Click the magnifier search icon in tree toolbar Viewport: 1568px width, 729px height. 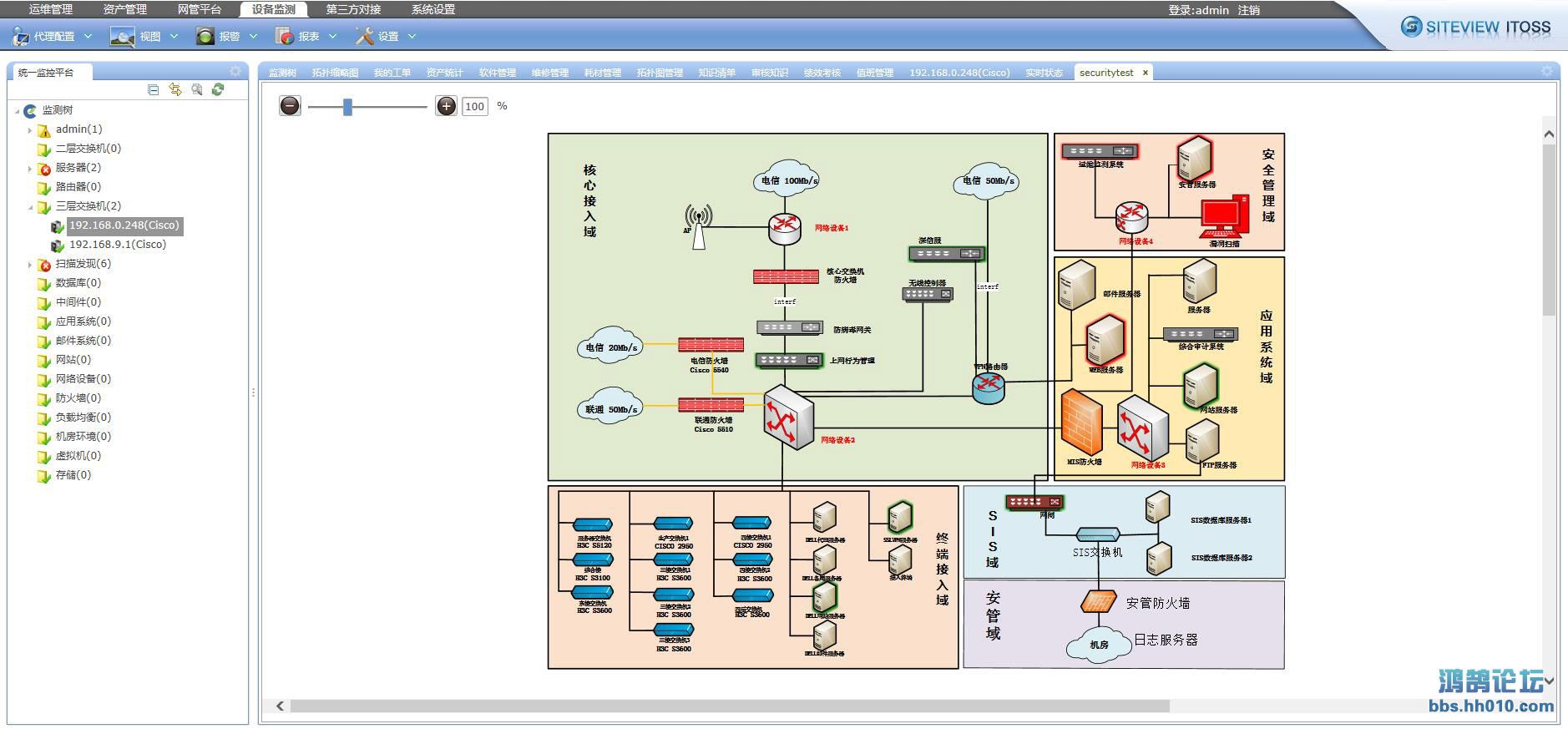coord(196,89)
